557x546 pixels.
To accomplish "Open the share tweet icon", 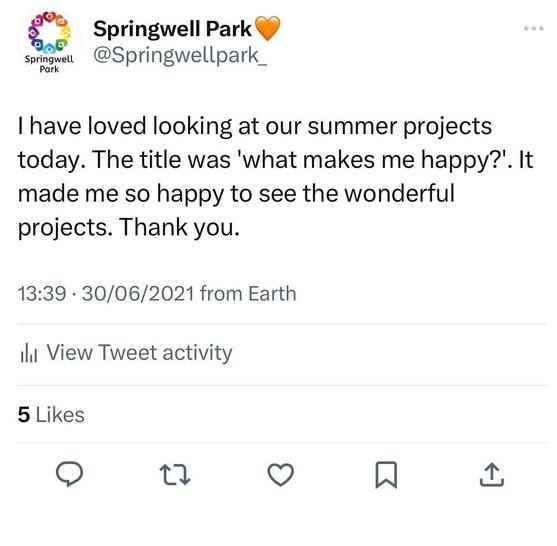I will click(x=492, y=474).
